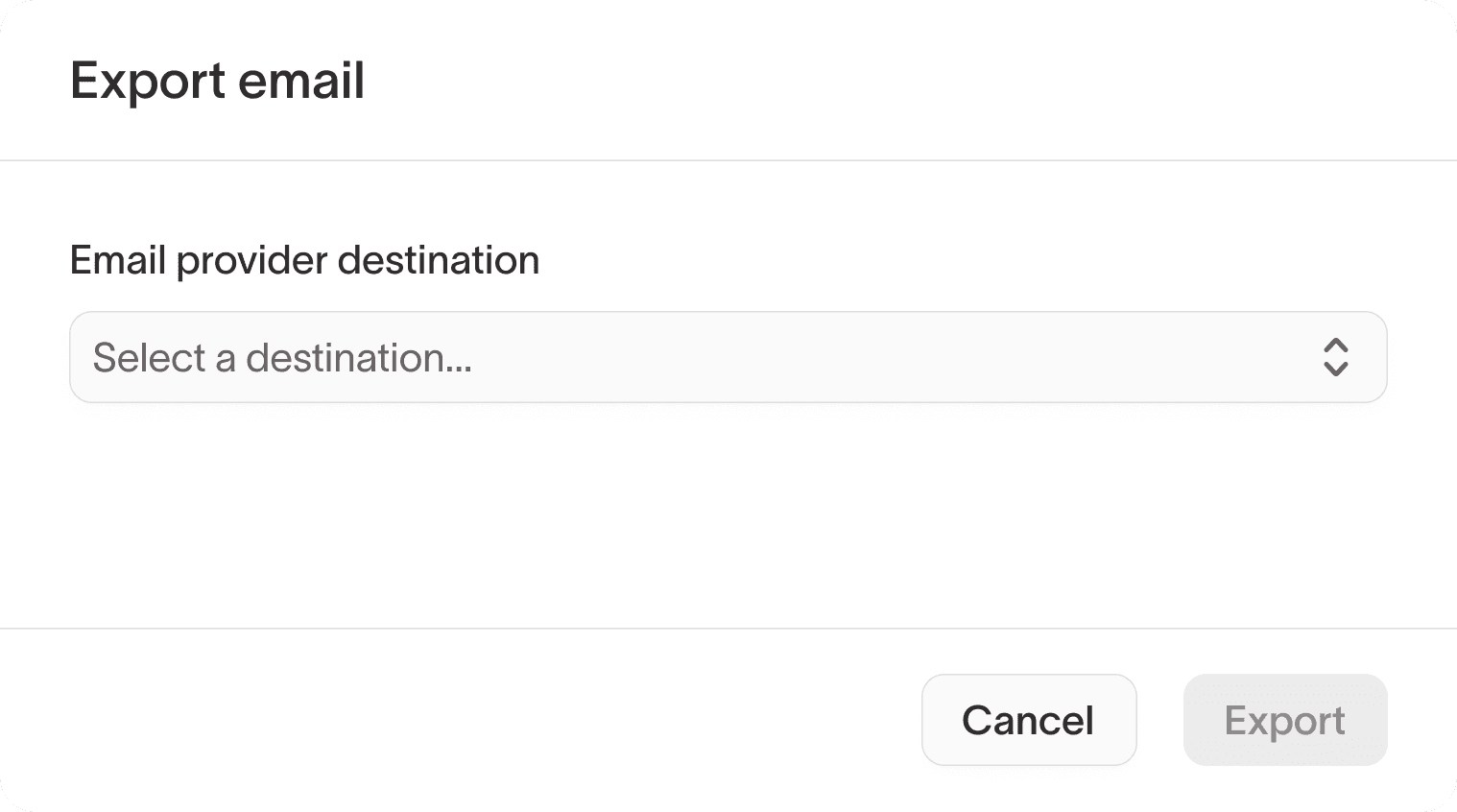Click the upward chevron of the selector icon
The width and height of the screenshot is (1457, 812).
click(1335, 345)
